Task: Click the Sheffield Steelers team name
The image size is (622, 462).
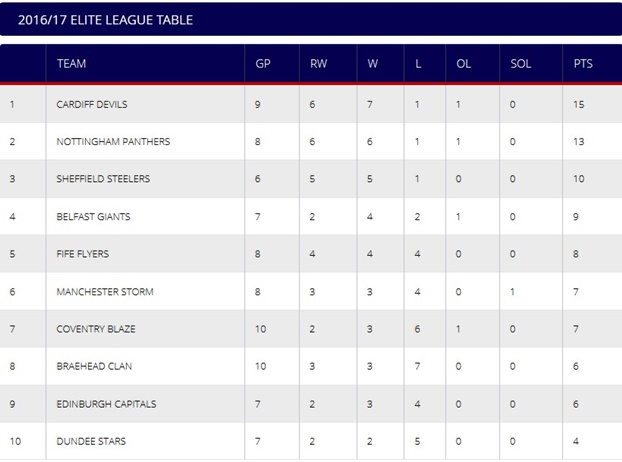Action: (103, 179)
